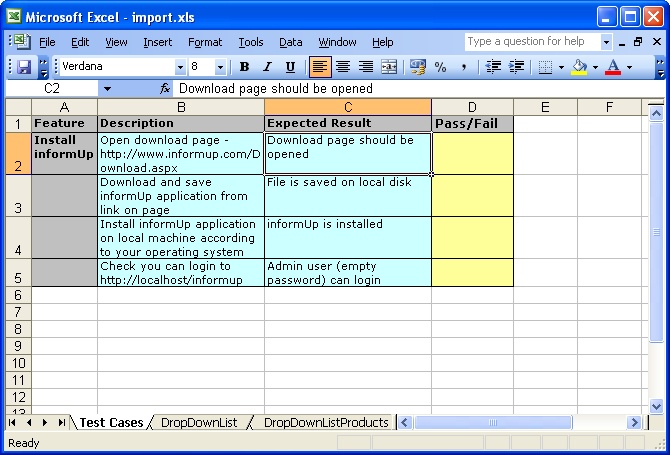Open the Verdana font name dropdown
670x455 pixels.
tap(180, 67)
